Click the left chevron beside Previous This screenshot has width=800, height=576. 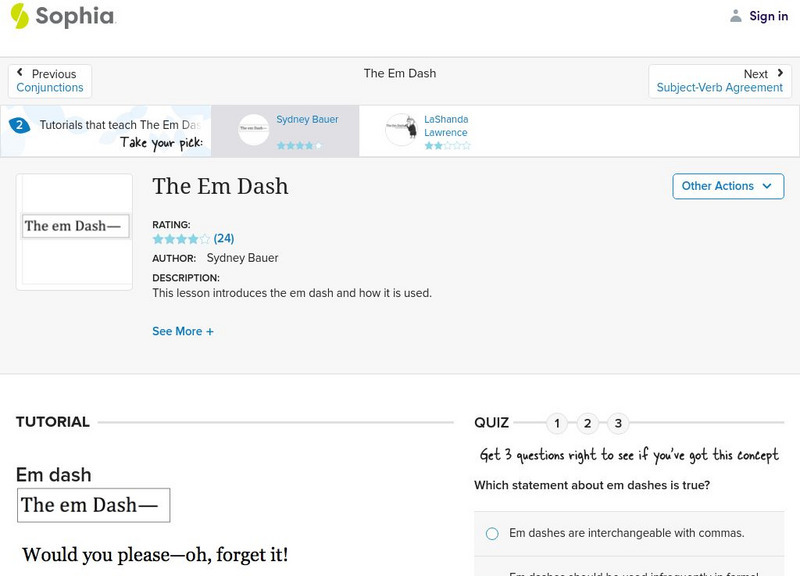20,72
